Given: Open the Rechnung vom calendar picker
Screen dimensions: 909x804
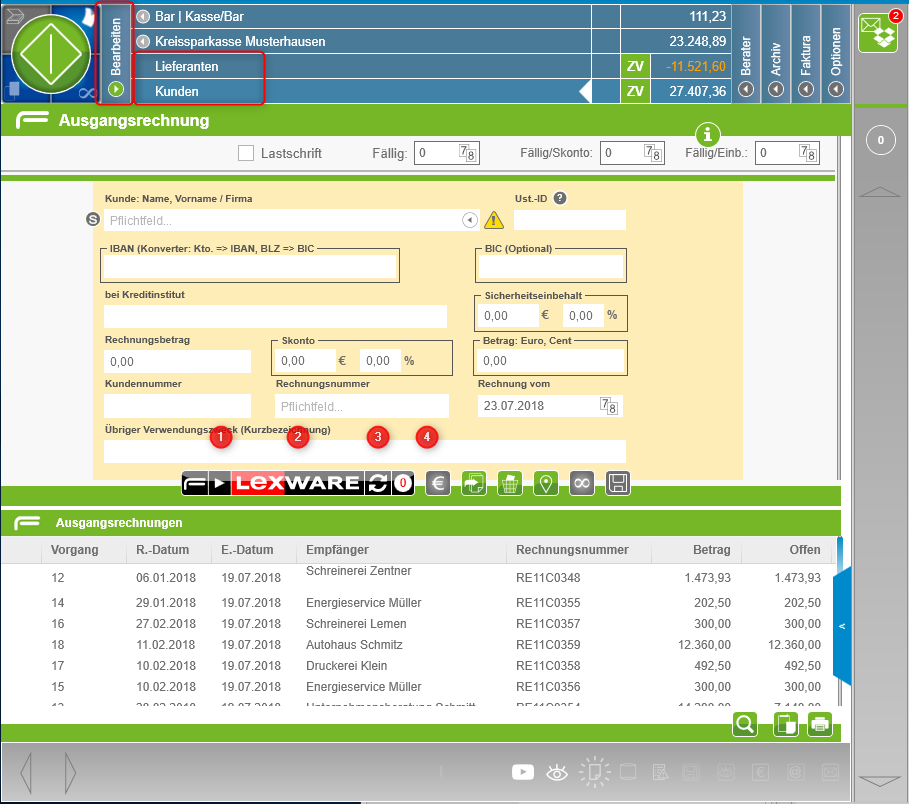Looking at the screenshot, I should point(609,406).
